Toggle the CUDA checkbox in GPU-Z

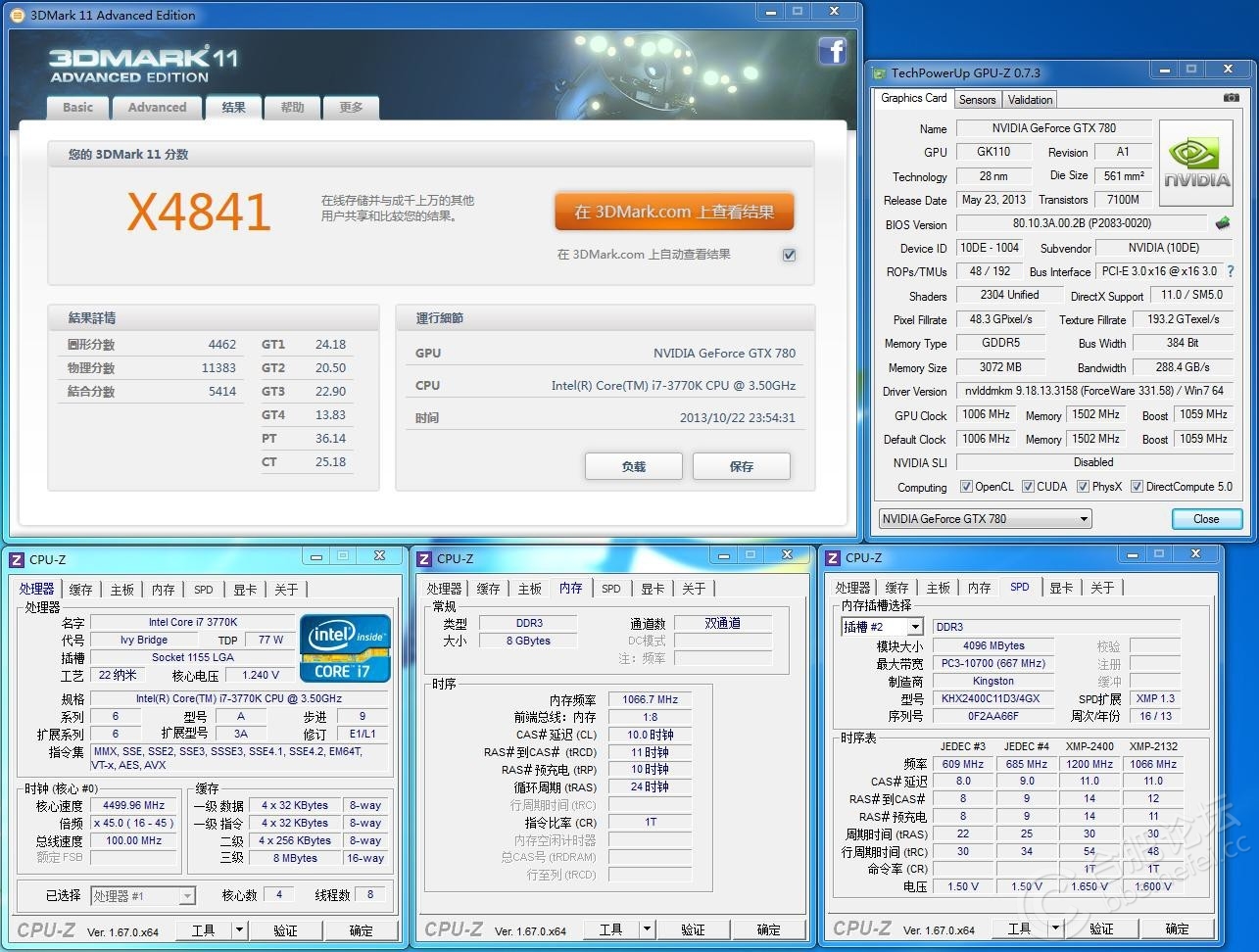[x=1028, y=486]
